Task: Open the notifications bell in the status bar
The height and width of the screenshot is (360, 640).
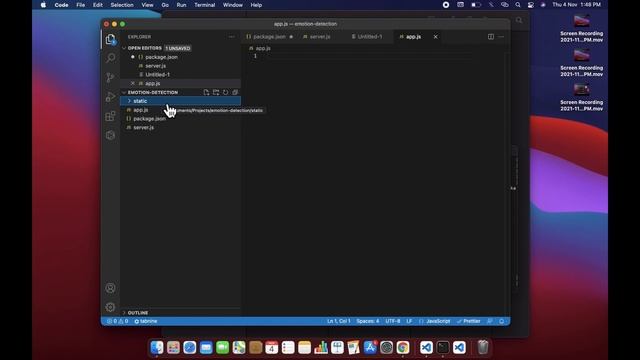Action: click(502, 321)
